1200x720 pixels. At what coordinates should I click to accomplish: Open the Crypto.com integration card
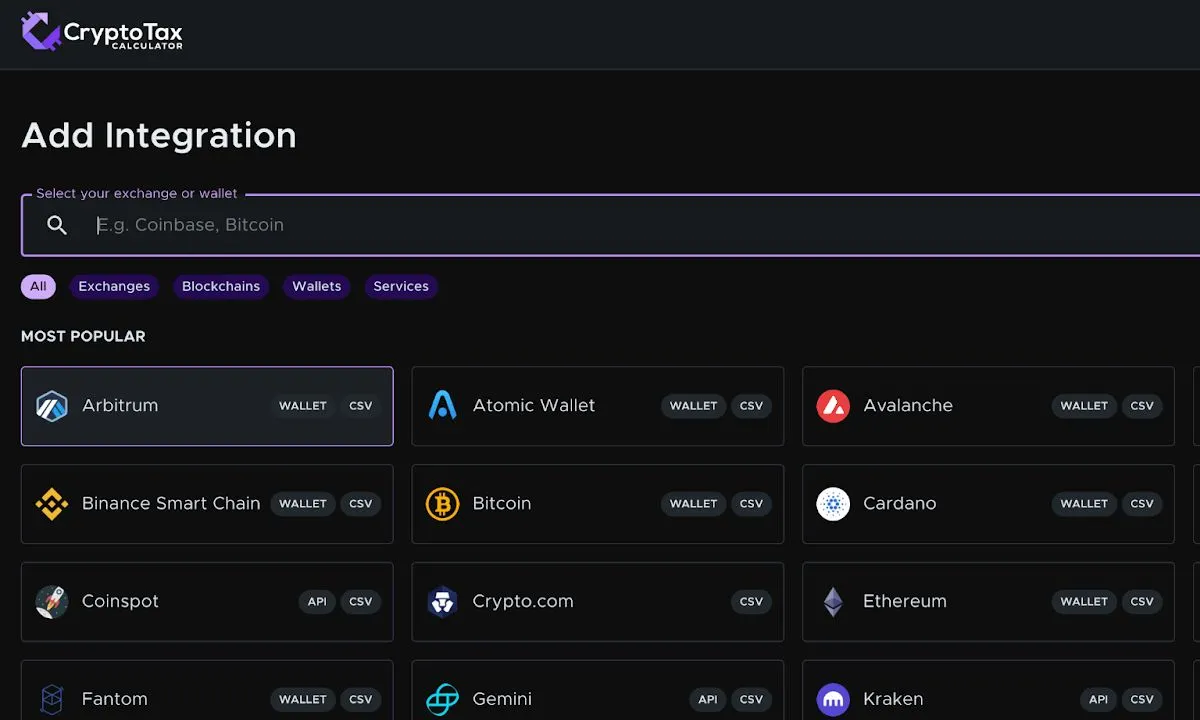[597, 602]
